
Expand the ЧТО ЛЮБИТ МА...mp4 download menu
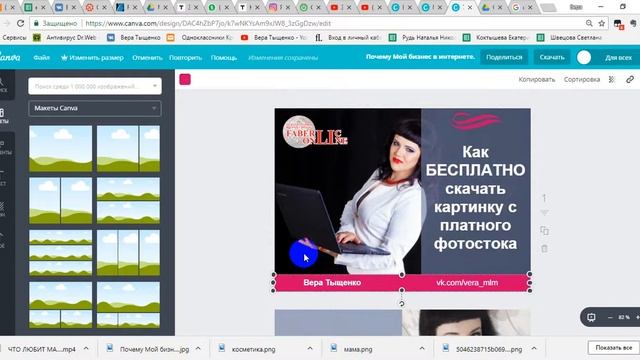[x=86, y=349]
